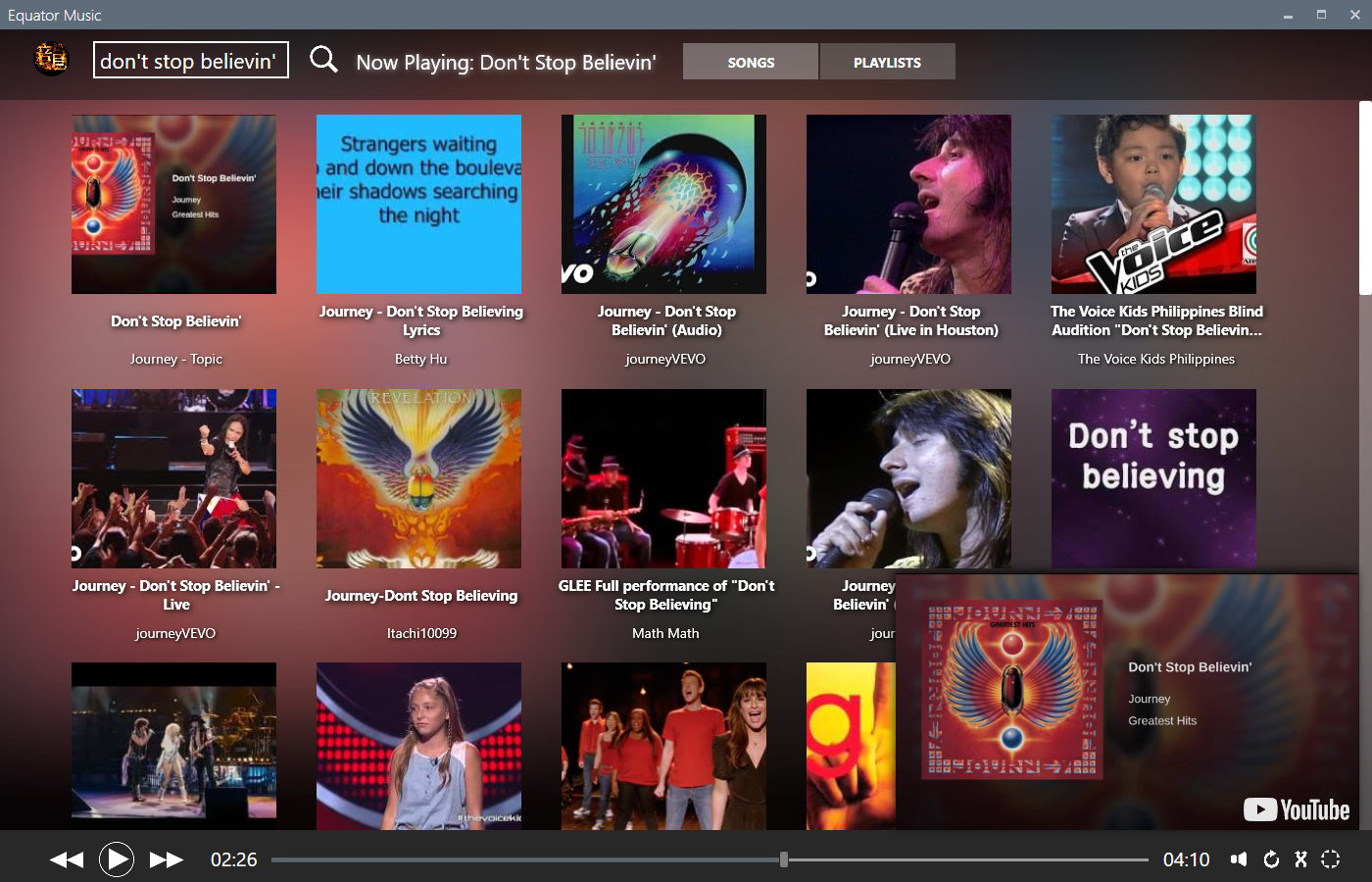Image resolution: width=1372 pixels, height=882 pixels.
Task: Toggle shuffle mode
Action: coord(1300,858)
